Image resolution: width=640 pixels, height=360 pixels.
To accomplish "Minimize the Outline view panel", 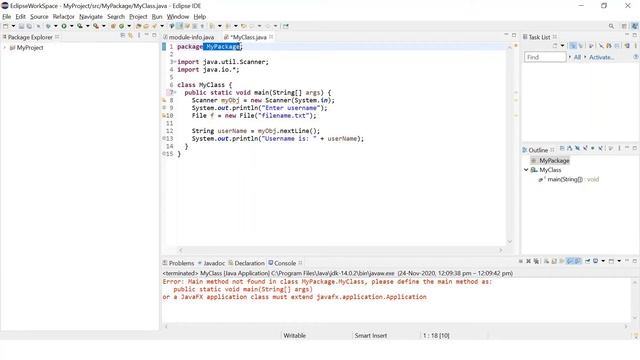I will click(627, 148).
